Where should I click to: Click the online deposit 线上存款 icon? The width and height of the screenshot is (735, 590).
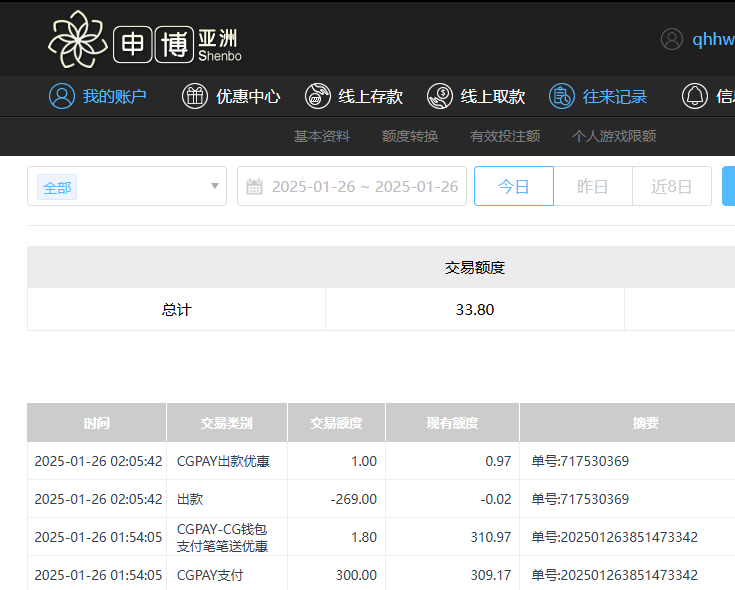318,96
